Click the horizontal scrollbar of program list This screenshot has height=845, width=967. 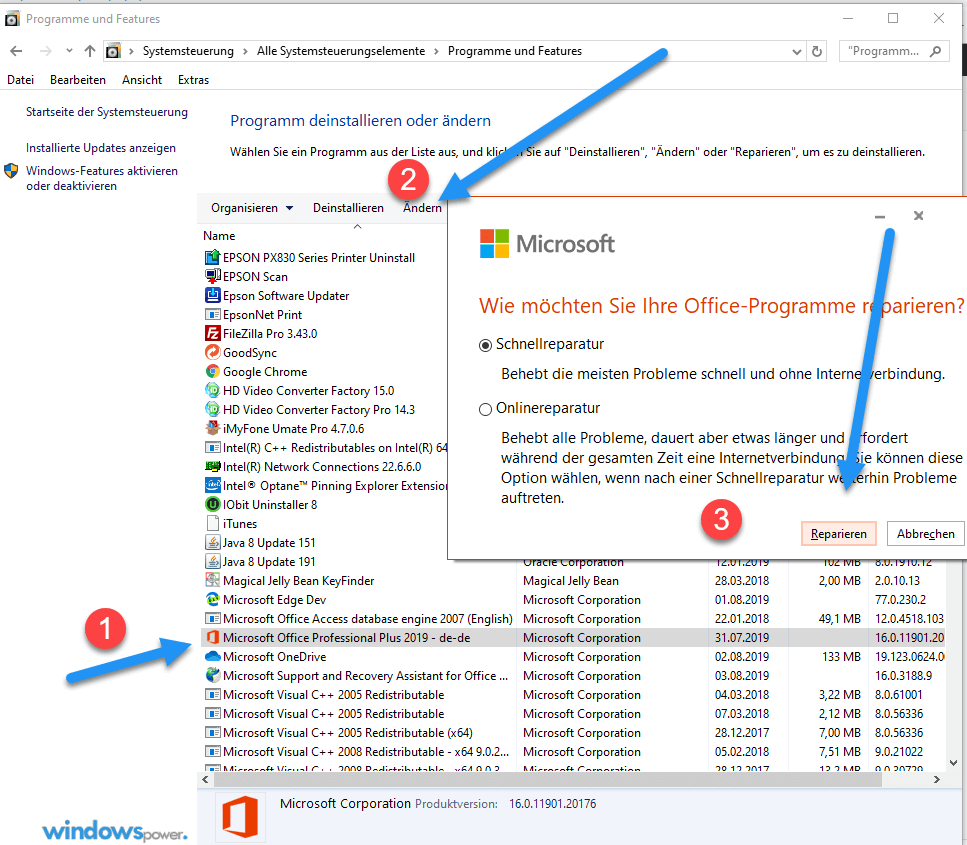pyautogui.click(x=548, y=780)
